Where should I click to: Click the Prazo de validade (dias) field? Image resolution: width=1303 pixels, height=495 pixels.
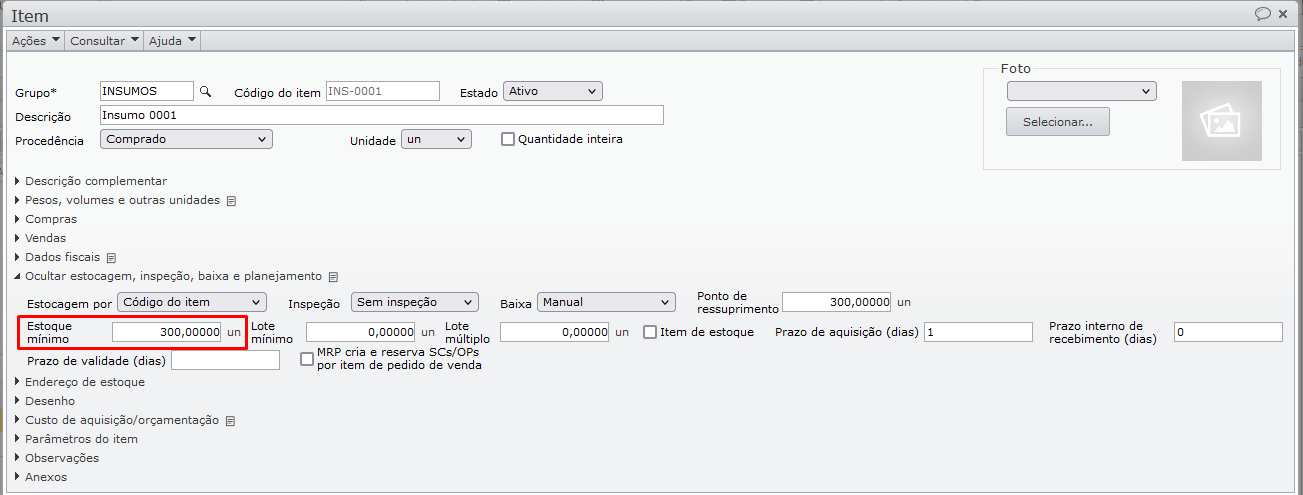click(x=226, y=360)
